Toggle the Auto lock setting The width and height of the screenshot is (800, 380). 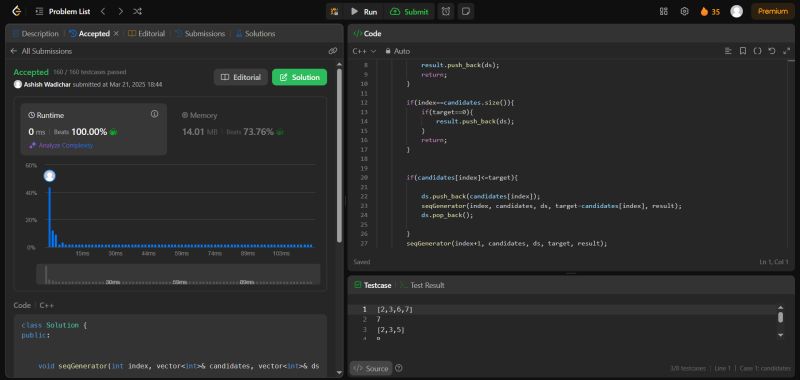tap(397, 51)
